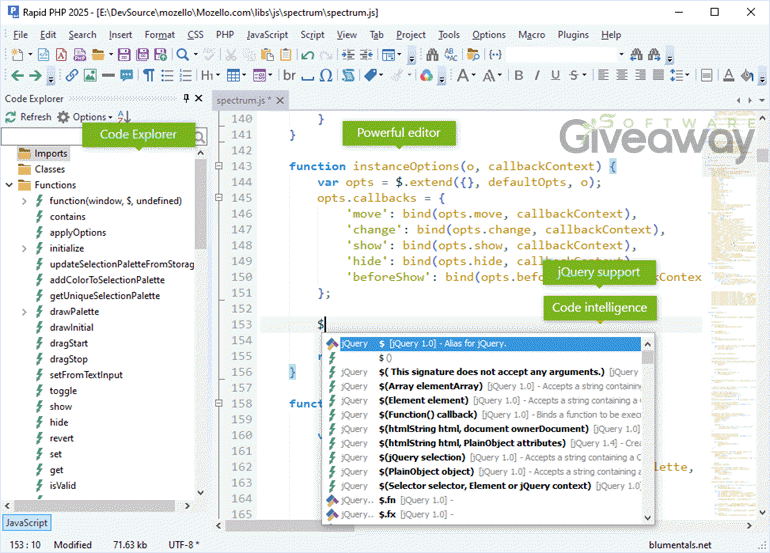Collapse code fold at line 143
Screen dimensions: 770x553
click(x=219, y=166)
